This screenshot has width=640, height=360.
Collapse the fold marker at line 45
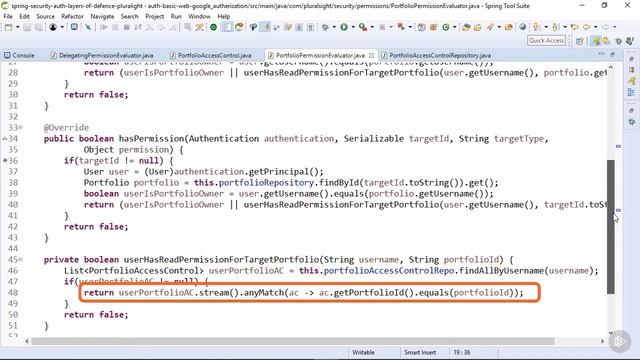(x=20, y=259)
